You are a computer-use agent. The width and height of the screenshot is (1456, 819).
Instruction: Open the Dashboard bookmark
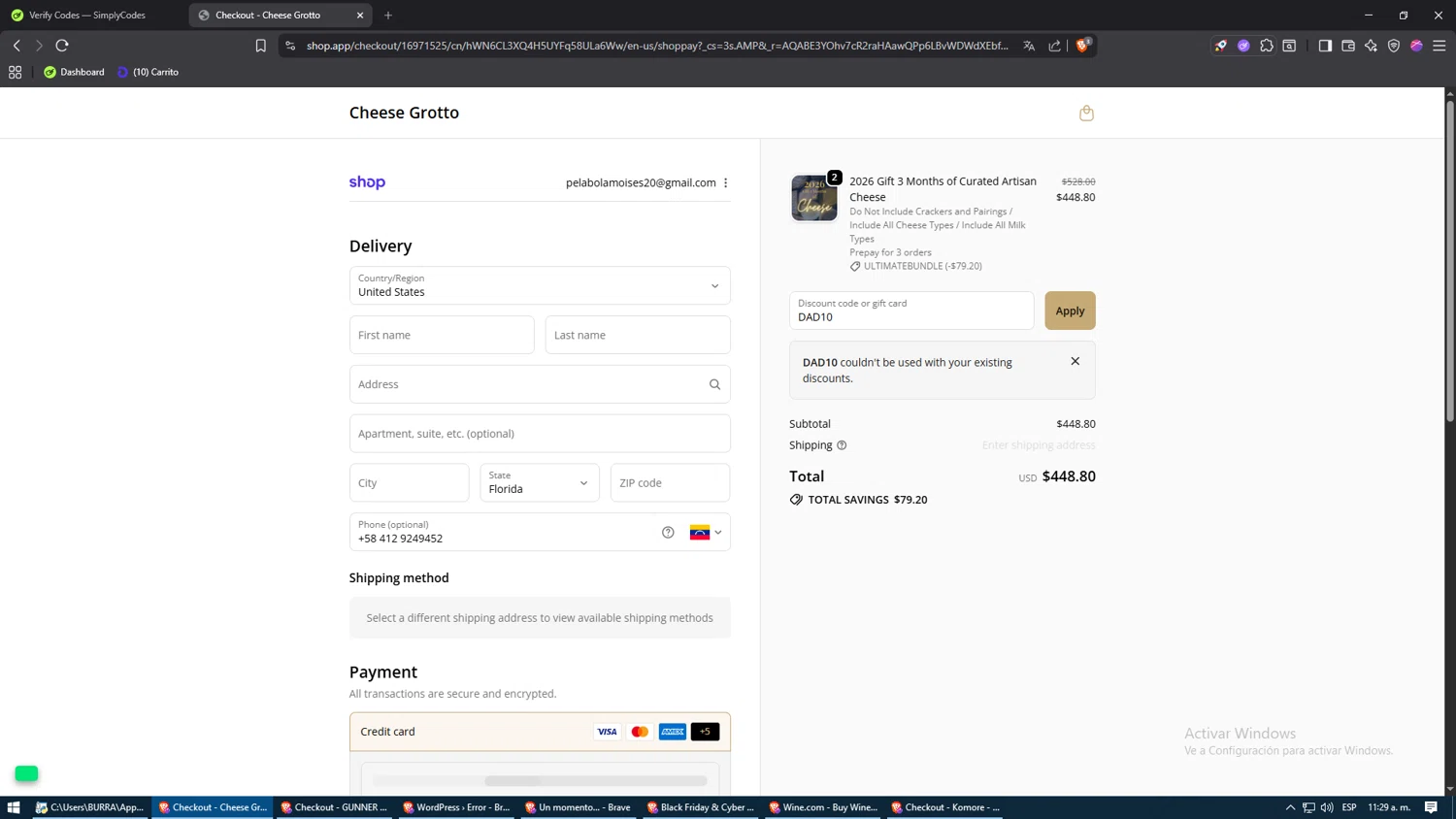74,72
